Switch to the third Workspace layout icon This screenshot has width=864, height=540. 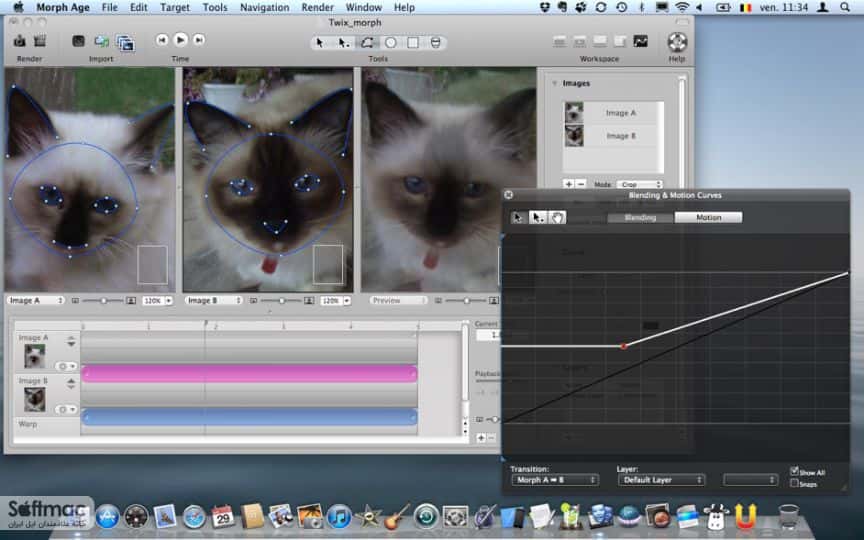point(600,41)
